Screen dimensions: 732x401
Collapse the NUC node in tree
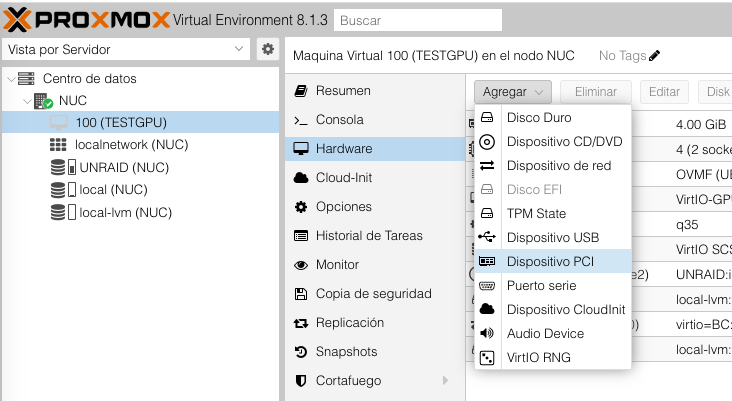[x=25, y=101]
